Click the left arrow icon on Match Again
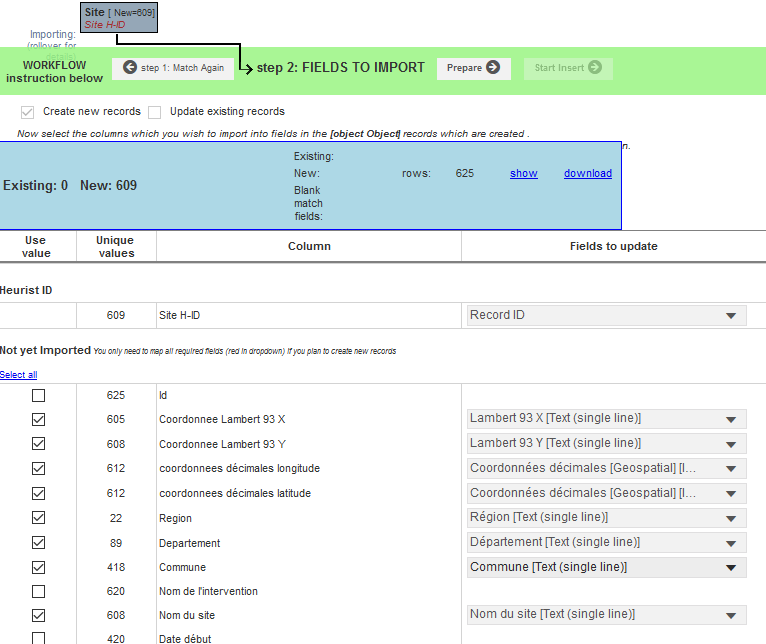The height and width of the screenshot is (644, 766). tap(130, 68)
